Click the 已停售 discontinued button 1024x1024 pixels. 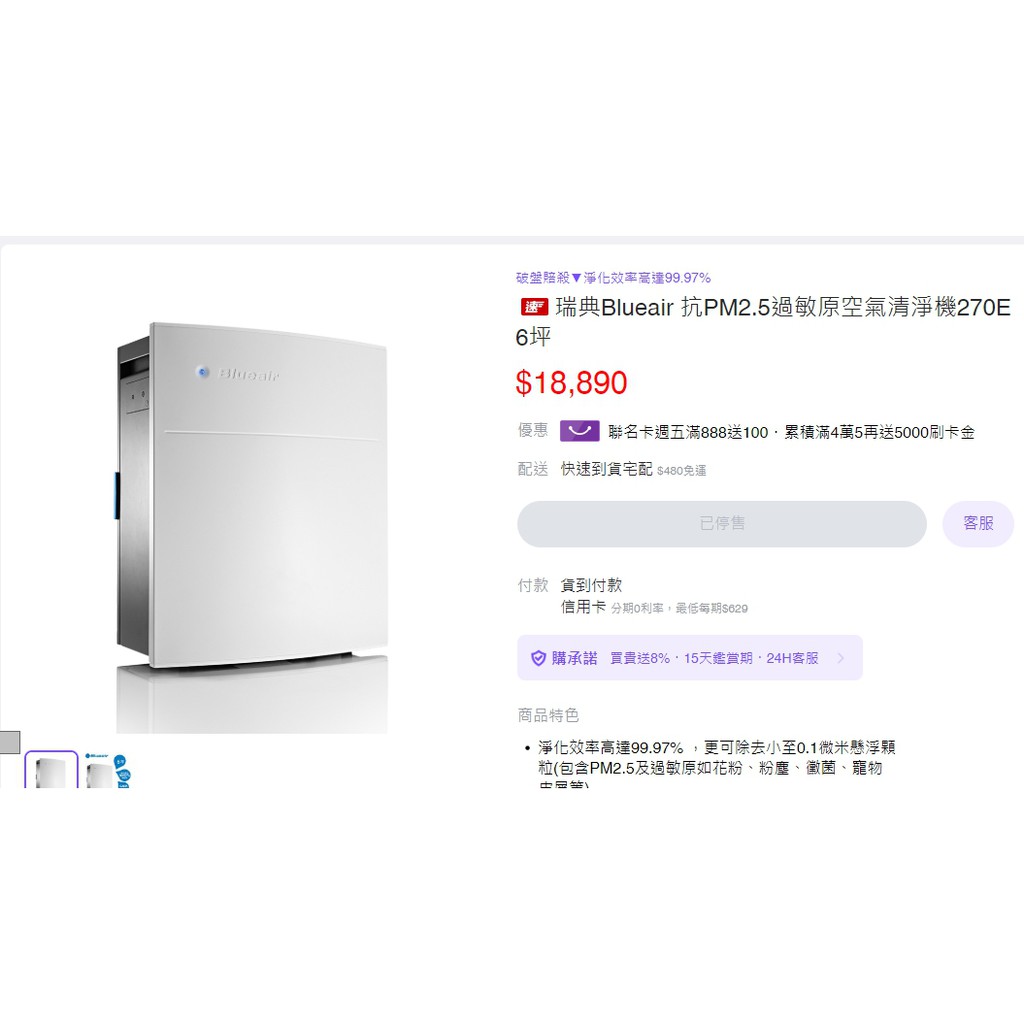[722, 524]
